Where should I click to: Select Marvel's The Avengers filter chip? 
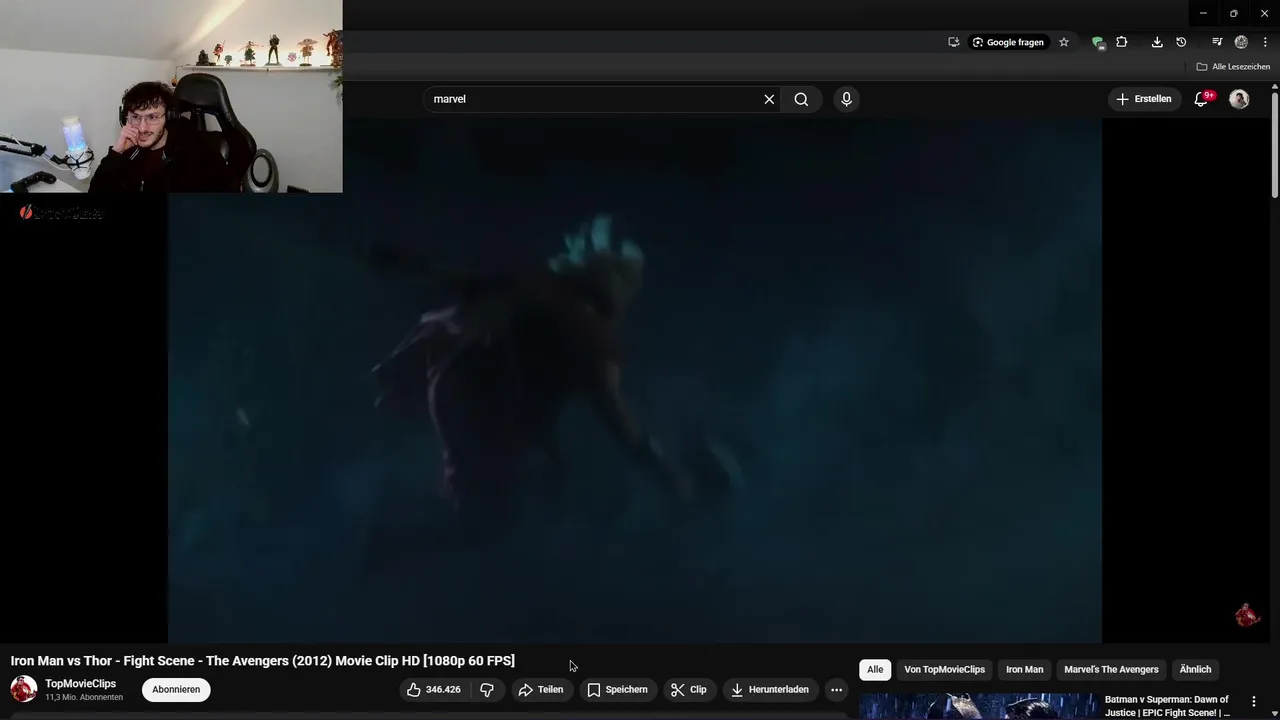tap(1111, 669)
